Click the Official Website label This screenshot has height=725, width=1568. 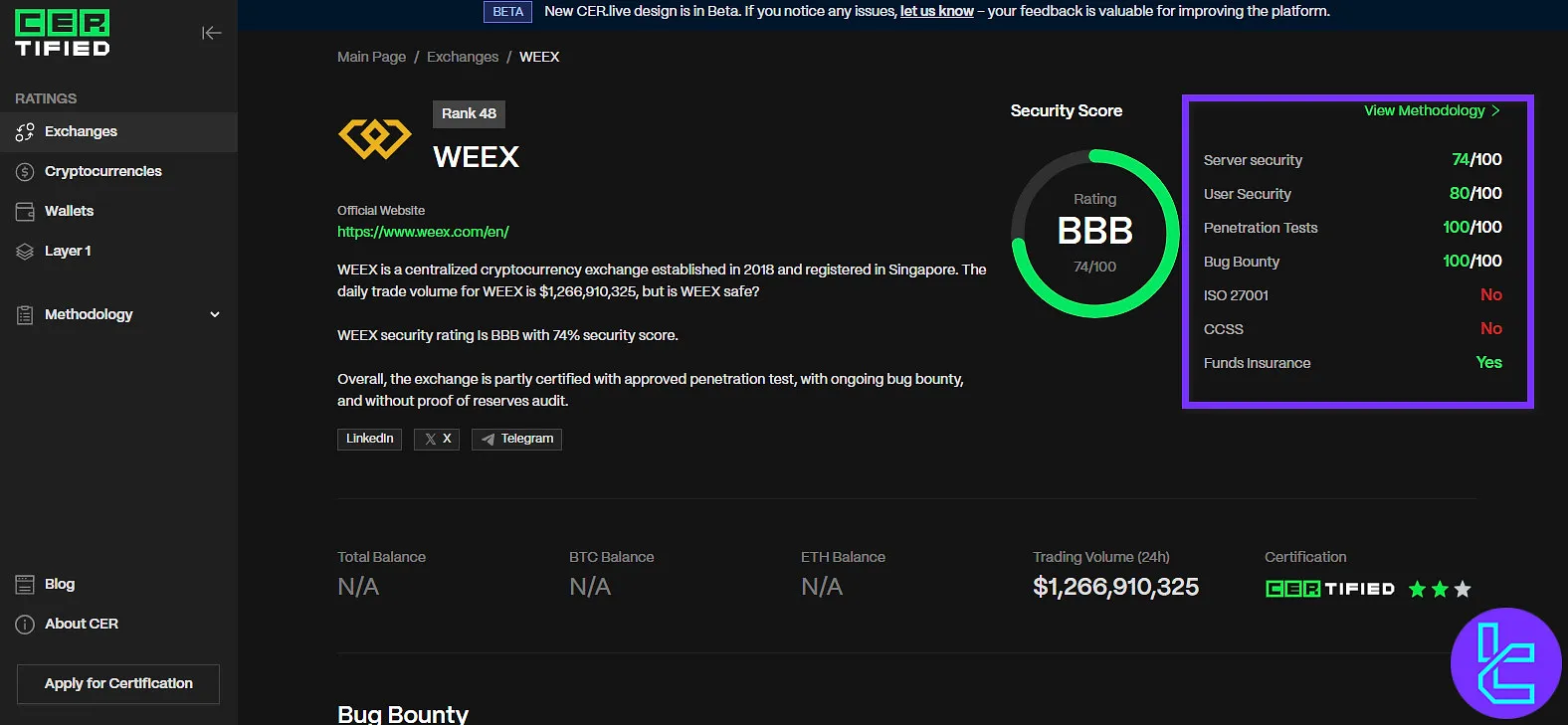[381, 211]
